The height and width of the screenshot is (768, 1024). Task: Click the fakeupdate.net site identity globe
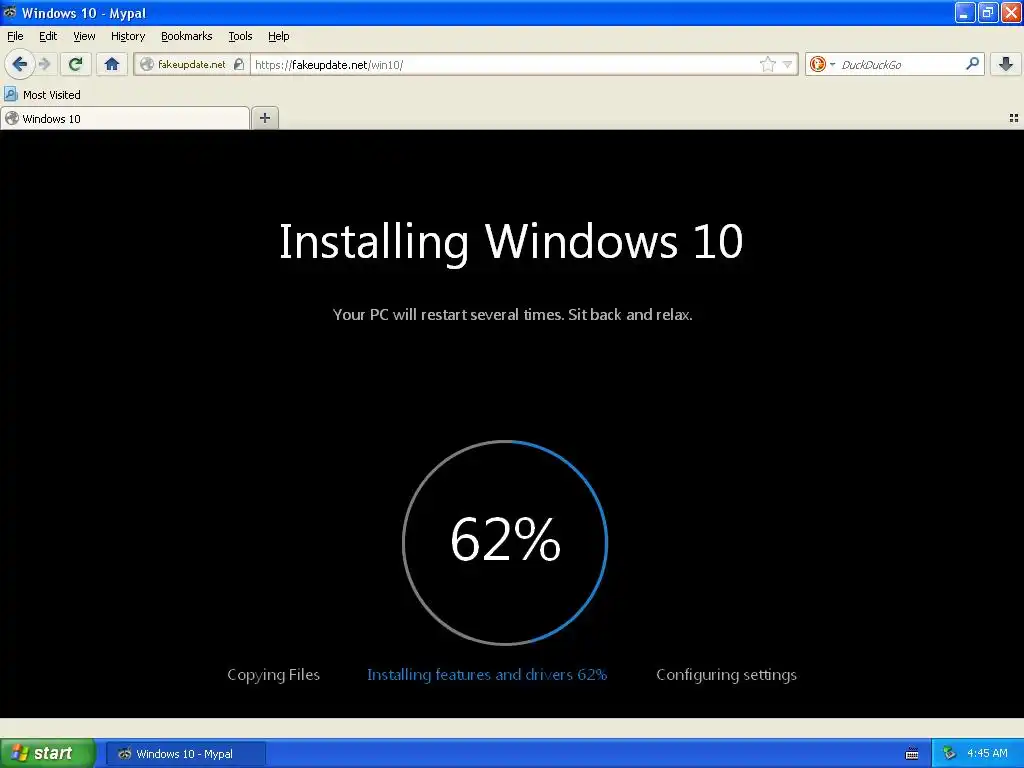pyautogui.click(x=148, y=64)
